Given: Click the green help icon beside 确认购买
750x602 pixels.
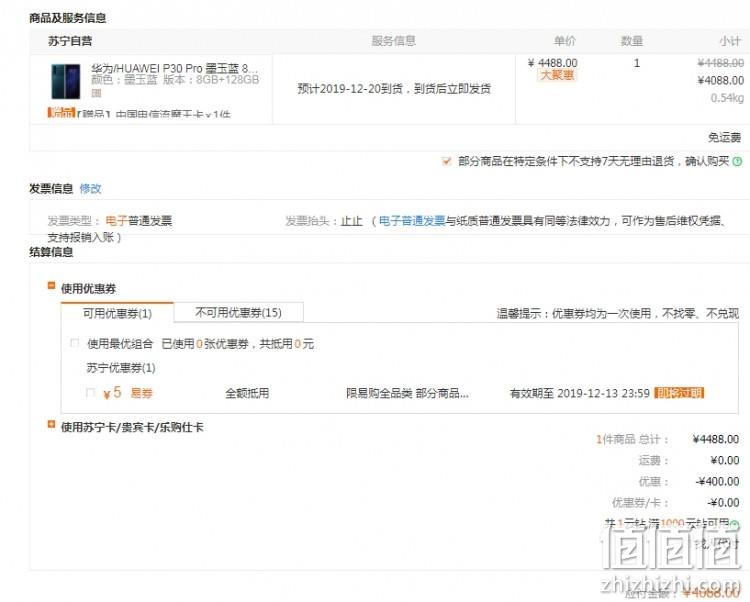Looking at the screenshot, I should coord(737,162).
